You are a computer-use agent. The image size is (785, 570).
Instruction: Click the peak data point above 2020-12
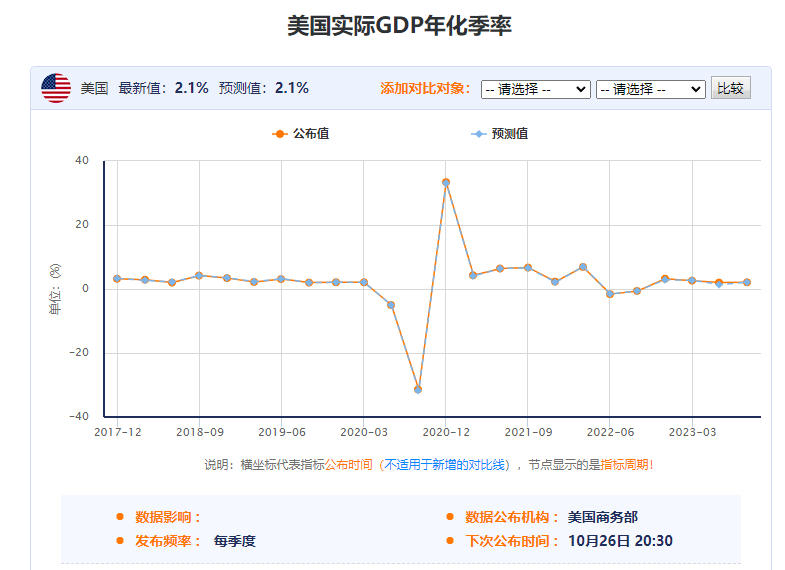[x=446, y=182]
